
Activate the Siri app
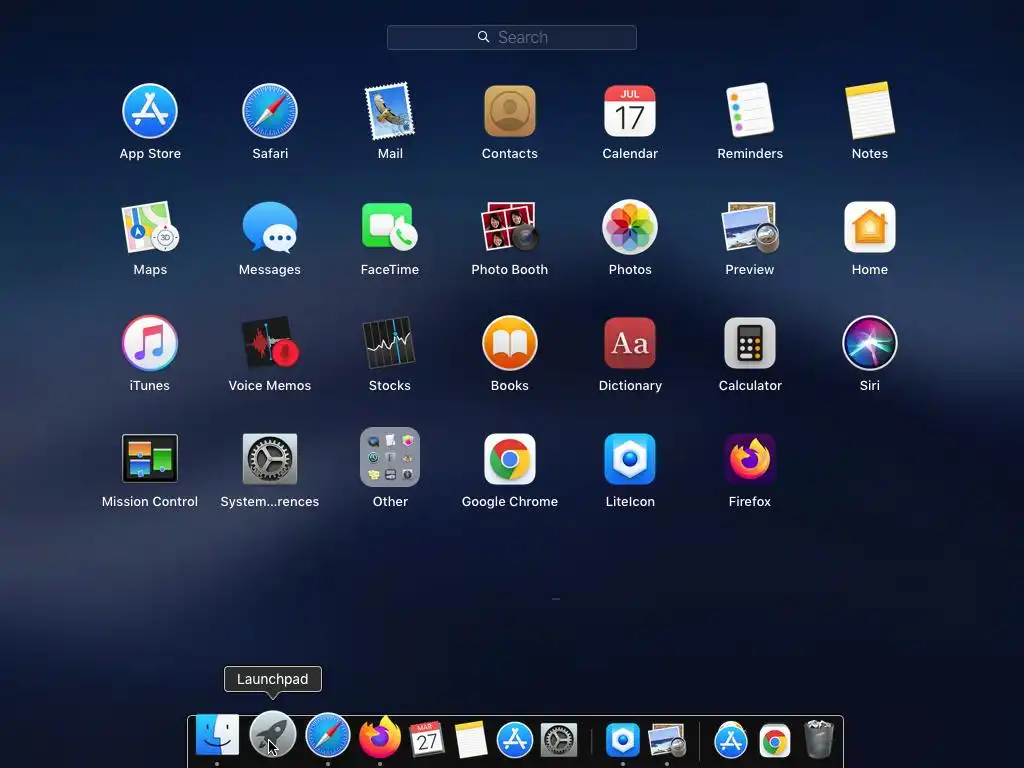tap(870, 343)
